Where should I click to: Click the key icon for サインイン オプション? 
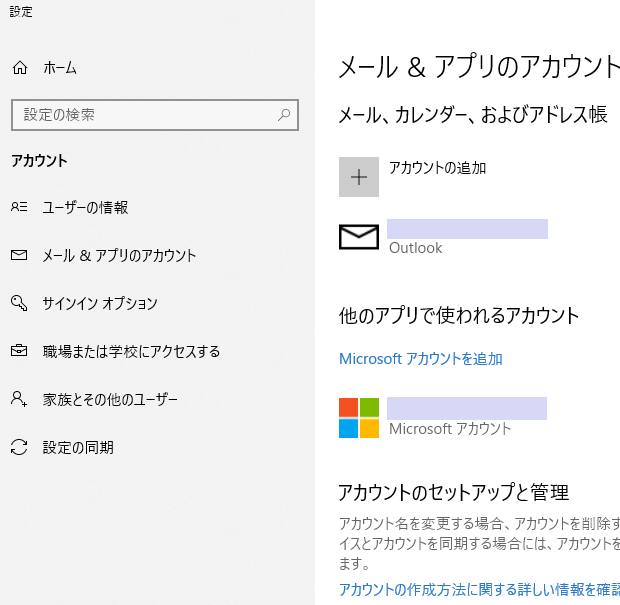coord(19,303)
